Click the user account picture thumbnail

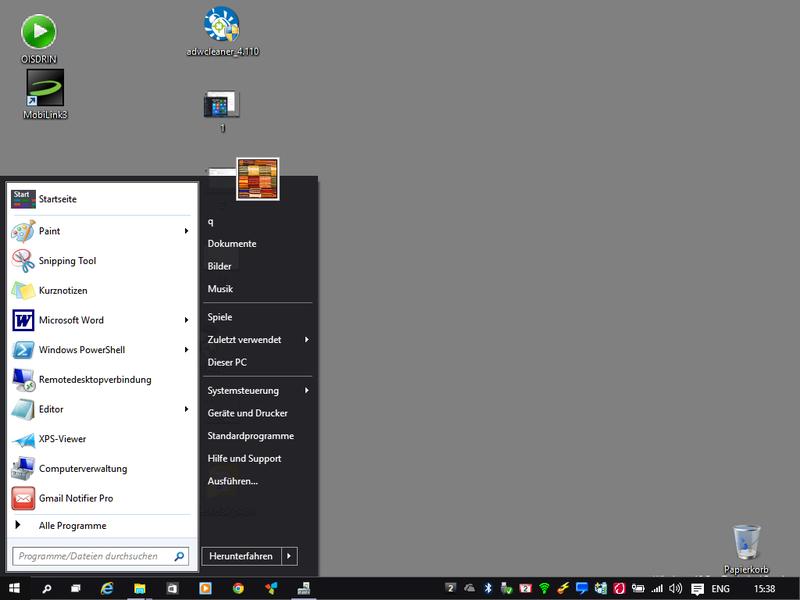pos(258,179)
